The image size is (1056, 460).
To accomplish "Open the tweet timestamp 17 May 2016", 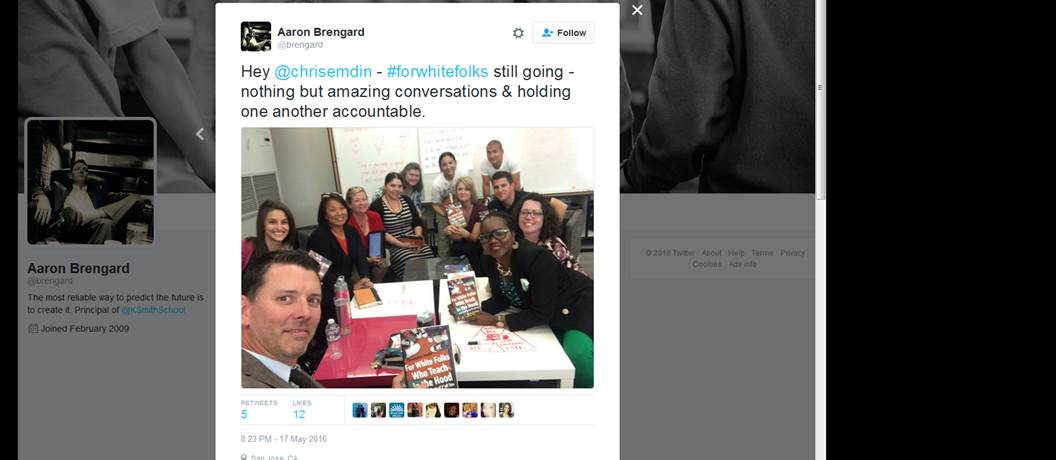I will point(284,439).
